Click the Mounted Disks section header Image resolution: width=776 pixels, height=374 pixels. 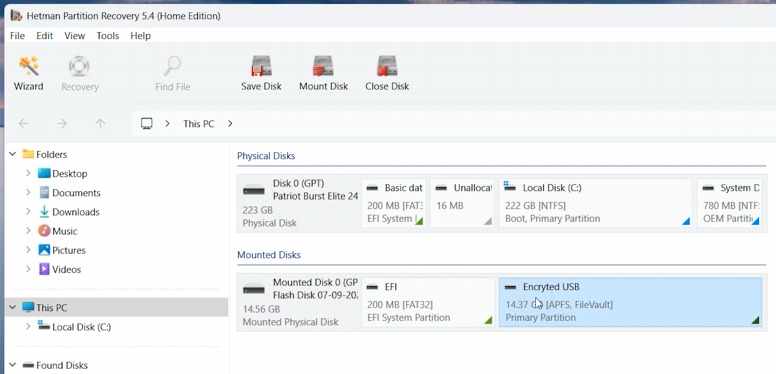[269, 255]
